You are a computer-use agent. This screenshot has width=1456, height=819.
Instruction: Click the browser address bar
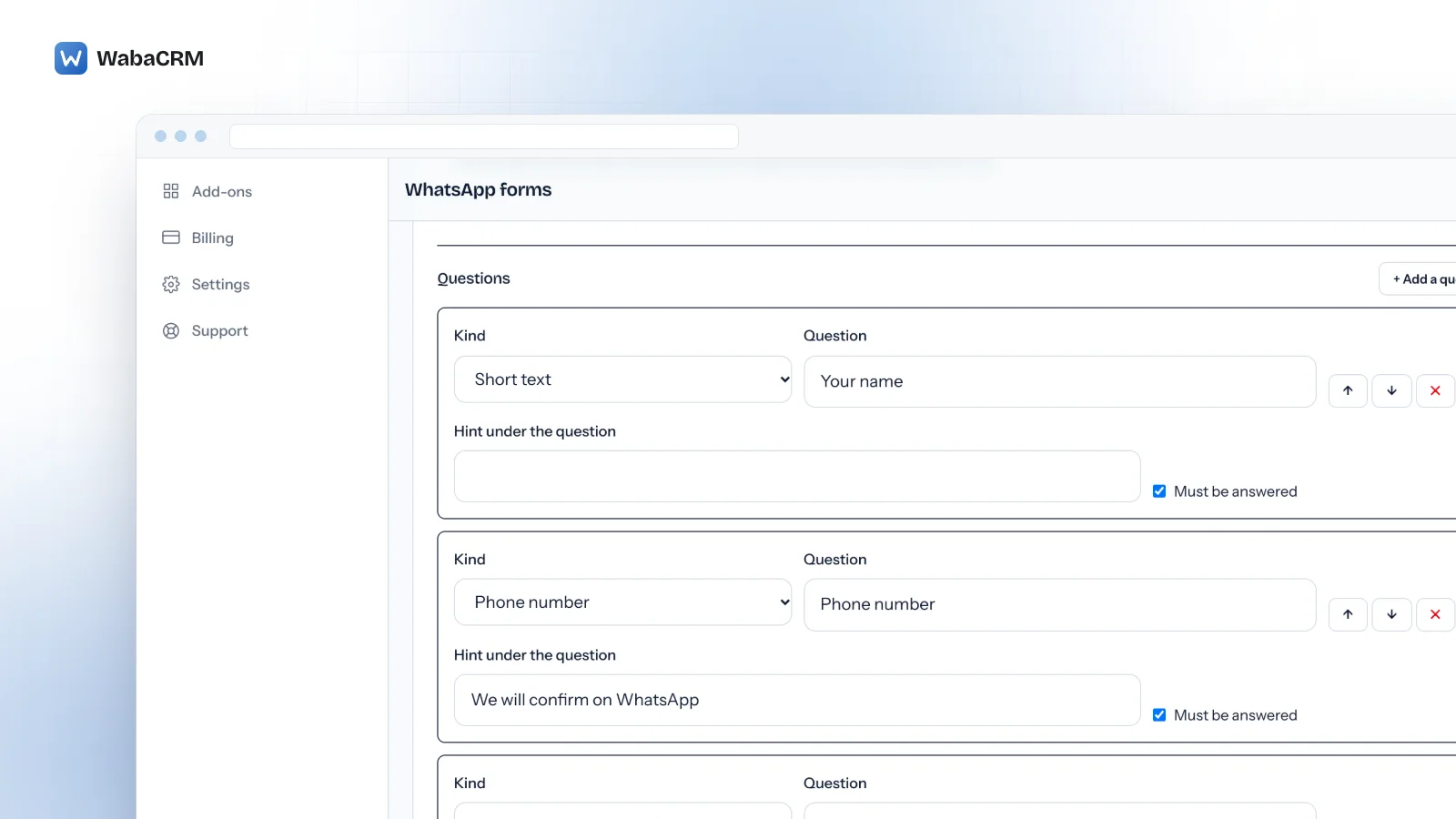(484, 136)
